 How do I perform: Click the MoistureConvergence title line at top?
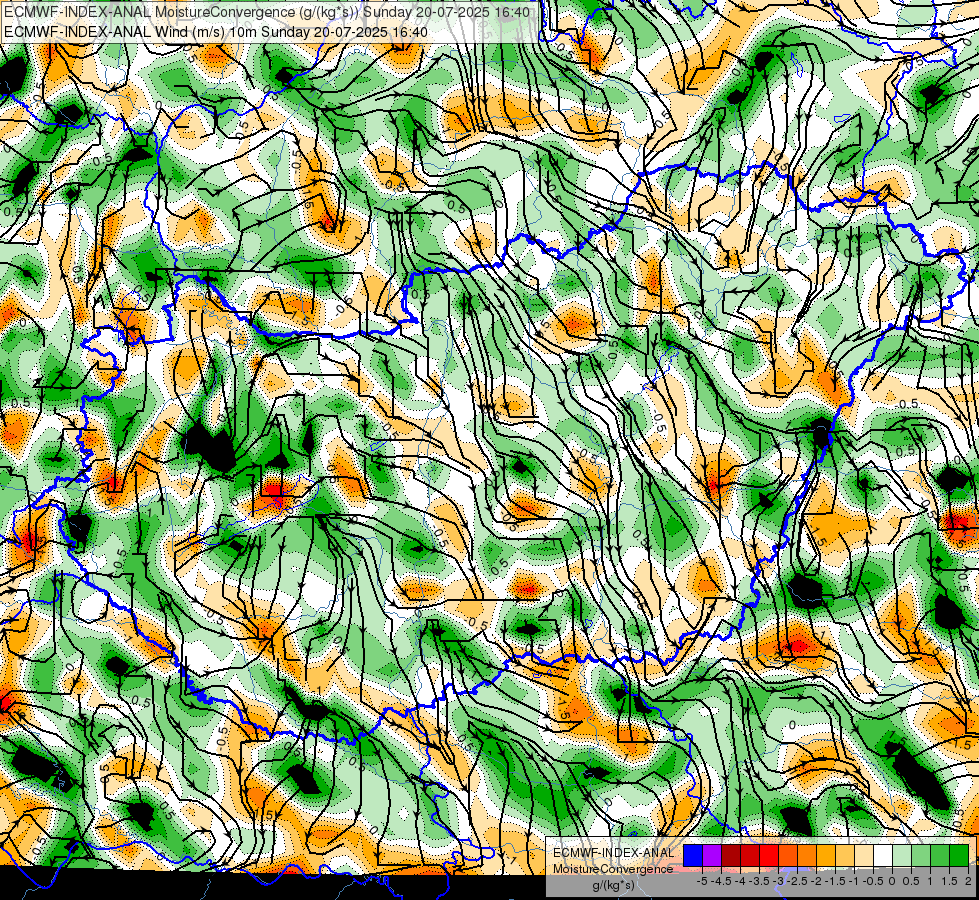[x=267, y=12]
